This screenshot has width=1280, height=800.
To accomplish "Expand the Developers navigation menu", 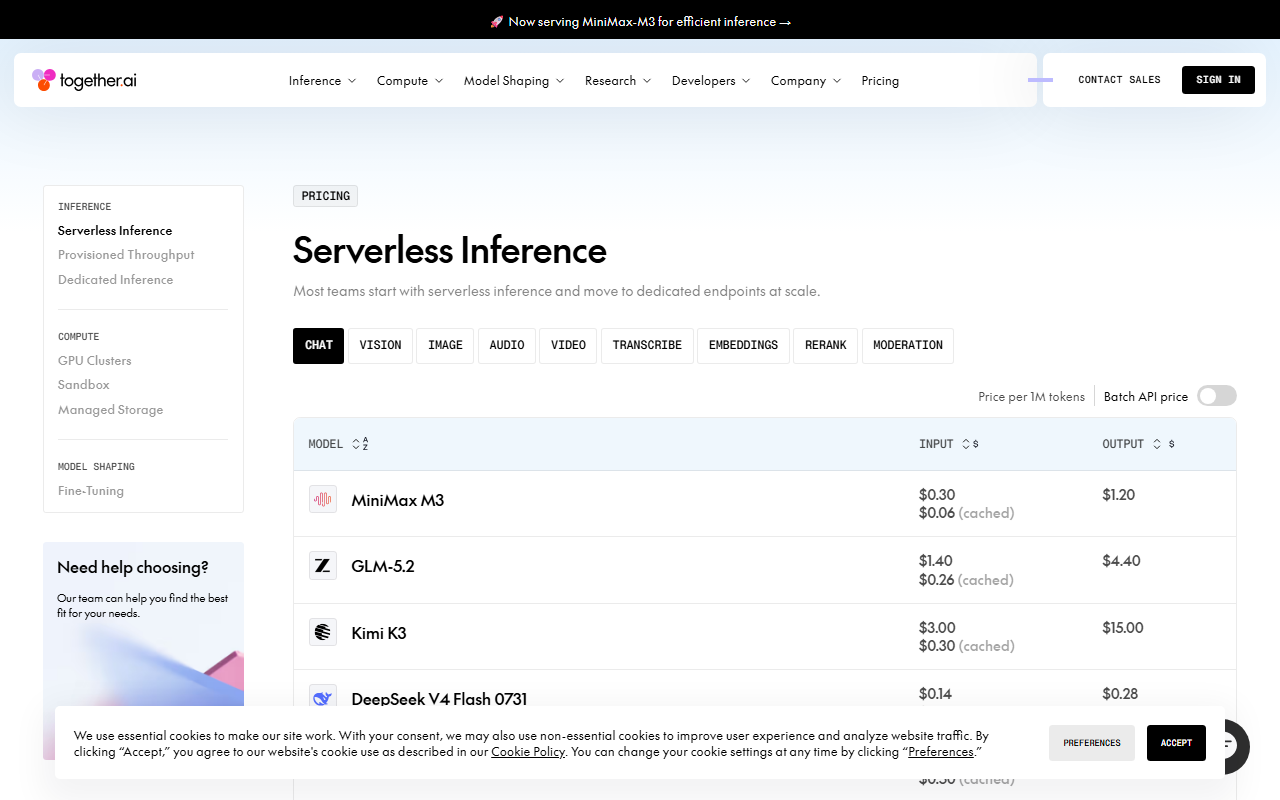I will point(711,81).
